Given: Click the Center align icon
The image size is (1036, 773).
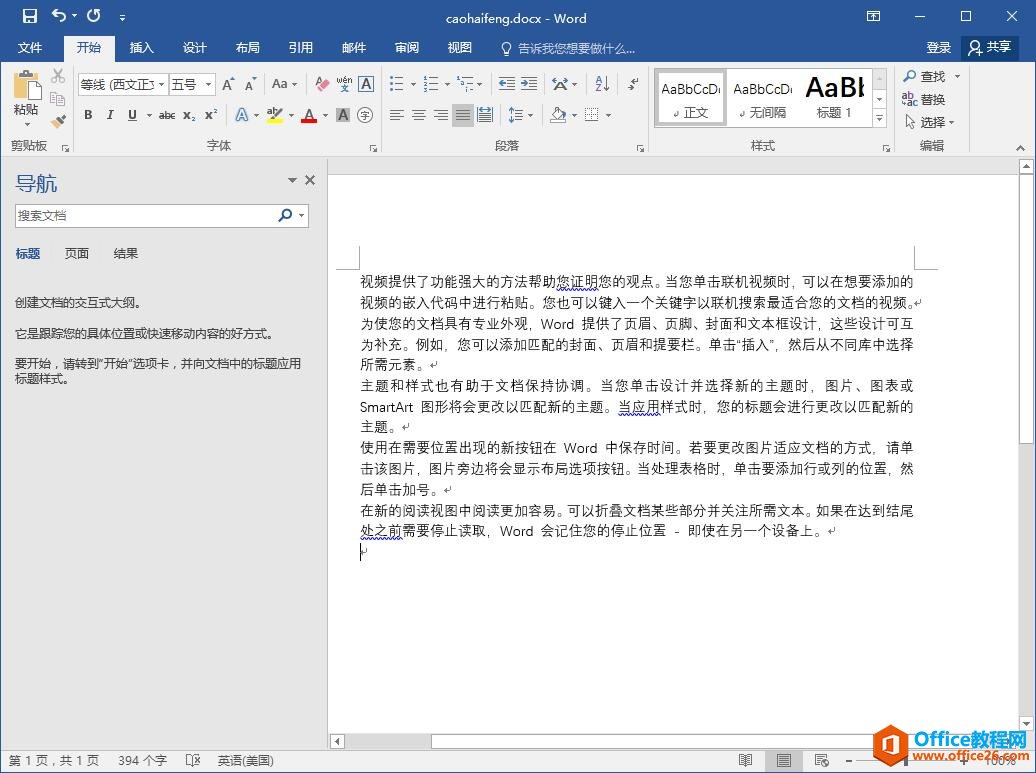Looking at the screenshot, I should [419, 115].
